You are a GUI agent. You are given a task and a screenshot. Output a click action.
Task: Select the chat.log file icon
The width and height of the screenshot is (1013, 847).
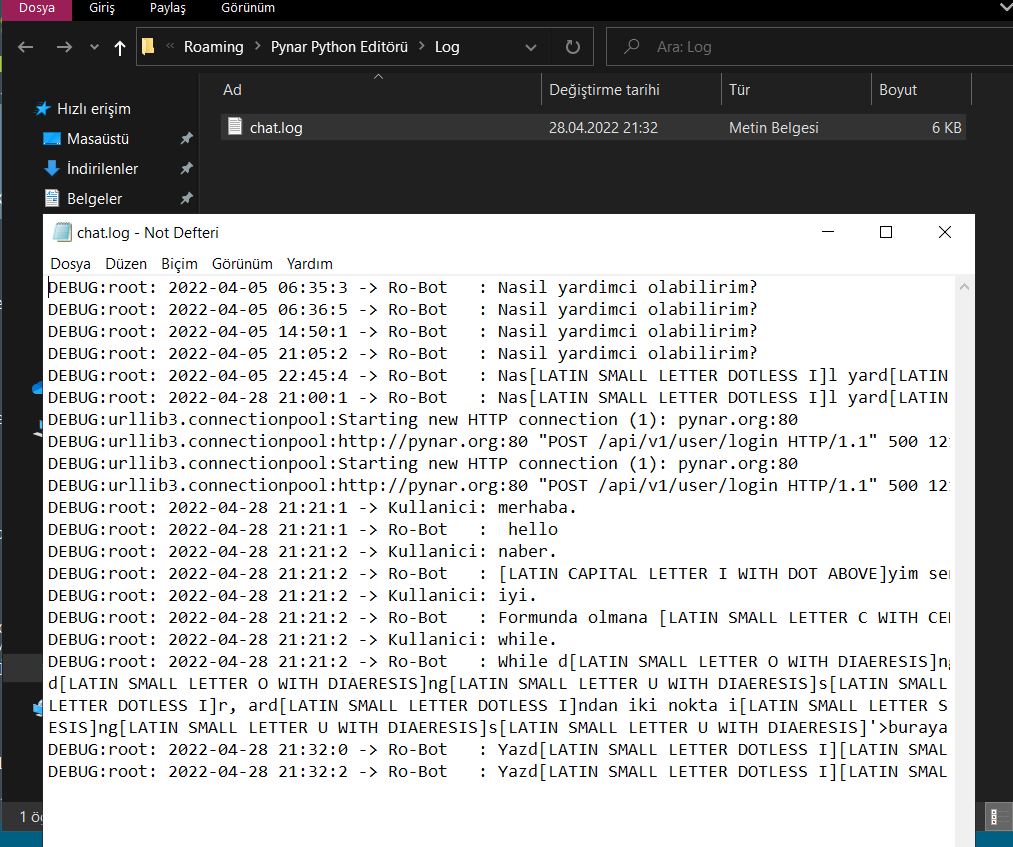(234, 127)
